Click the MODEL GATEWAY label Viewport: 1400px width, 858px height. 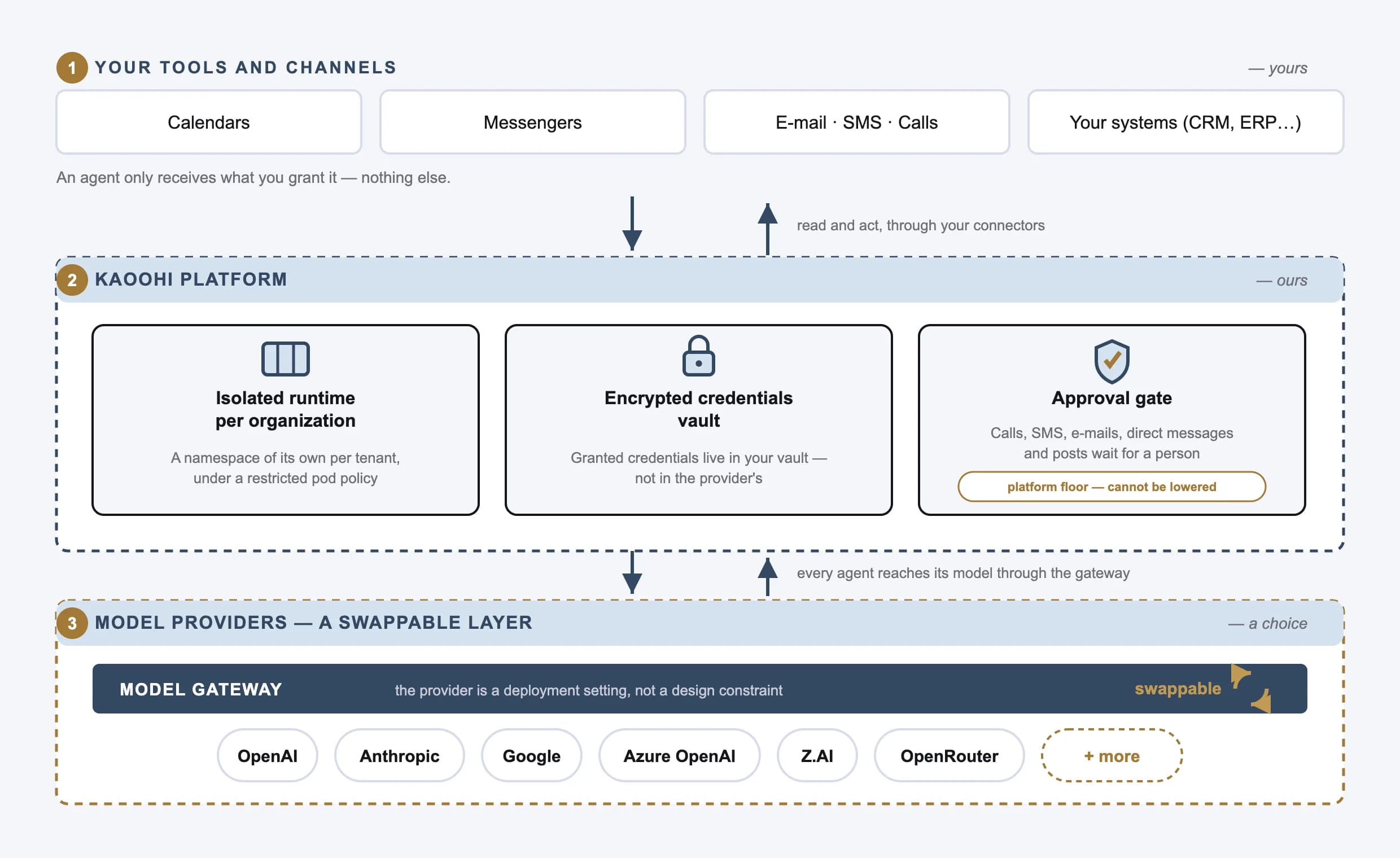(200, 689)
